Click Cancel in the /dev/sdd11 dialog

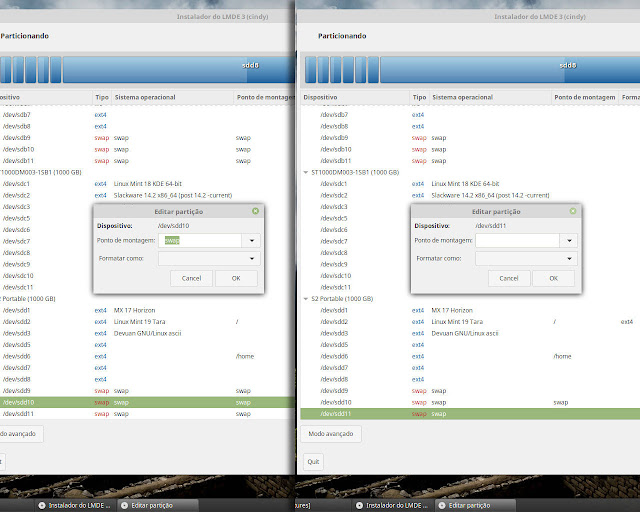click(x=509, y=278)
